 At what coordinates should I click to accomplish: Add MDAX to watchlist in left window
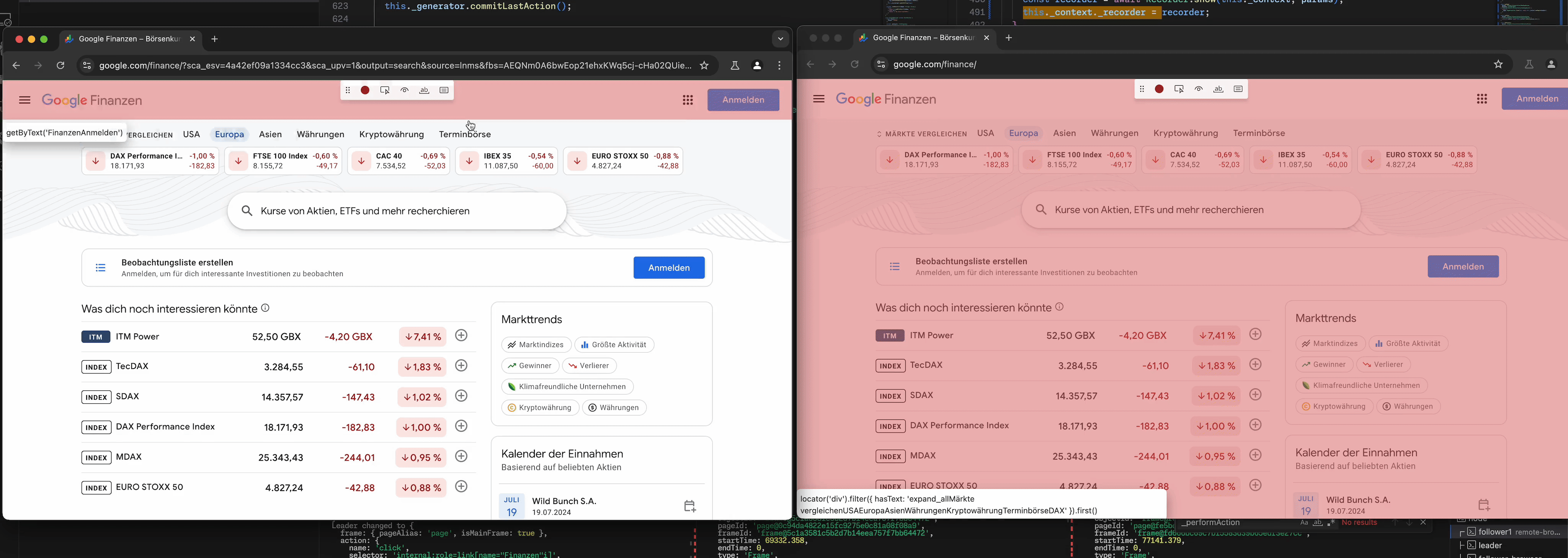point(461,456)
